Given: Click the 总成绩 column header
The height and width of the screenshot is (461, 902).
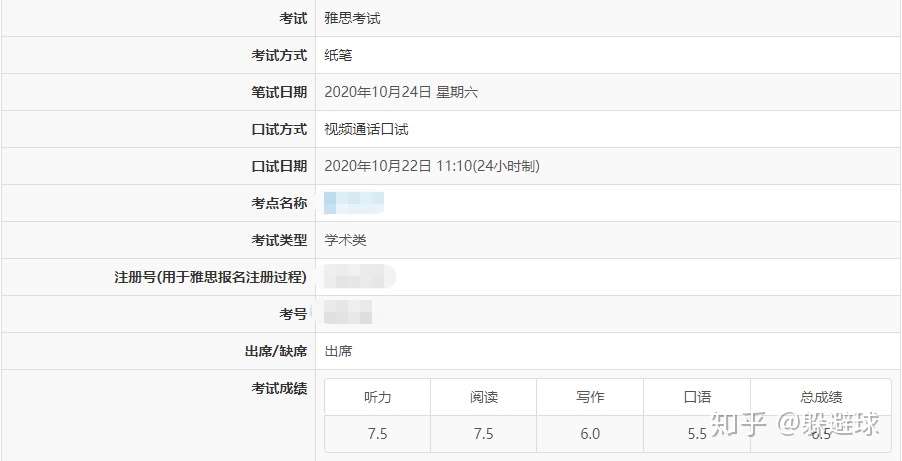Looking at the screenshot, I should [x=821, y=397].
